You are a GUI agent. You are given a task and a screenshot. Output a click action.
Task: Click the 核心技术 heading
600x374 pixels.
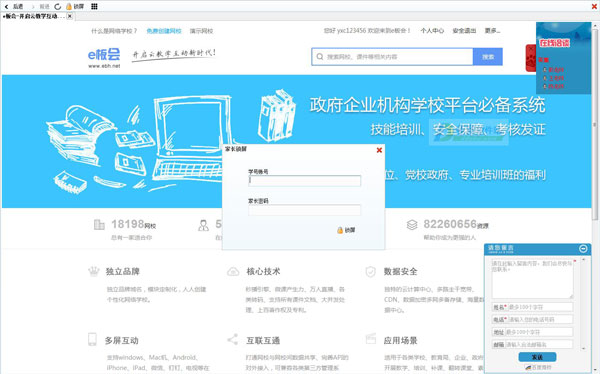coord(263,271)
